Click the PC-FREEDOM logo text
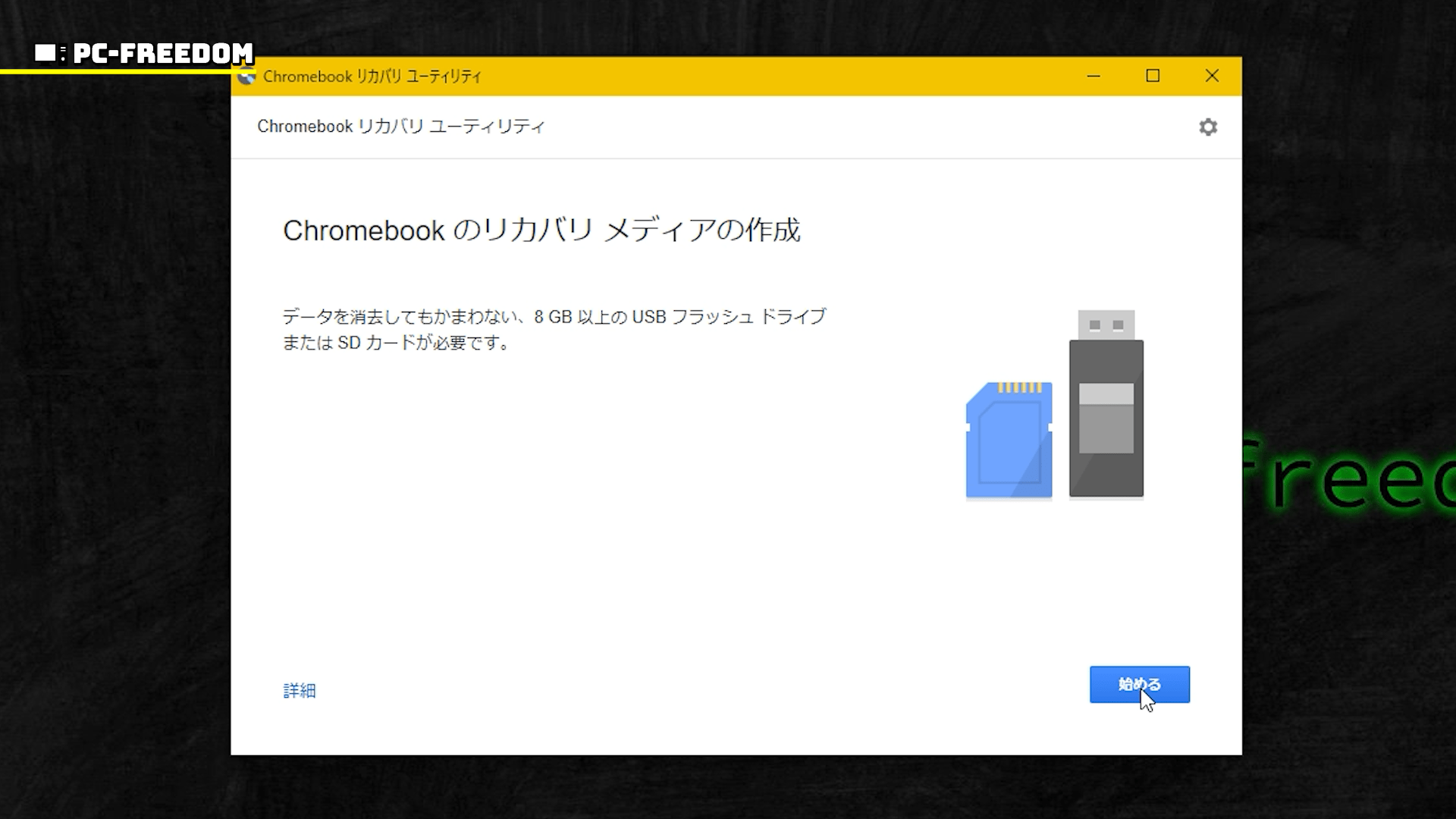 click(x=163, y=53)
